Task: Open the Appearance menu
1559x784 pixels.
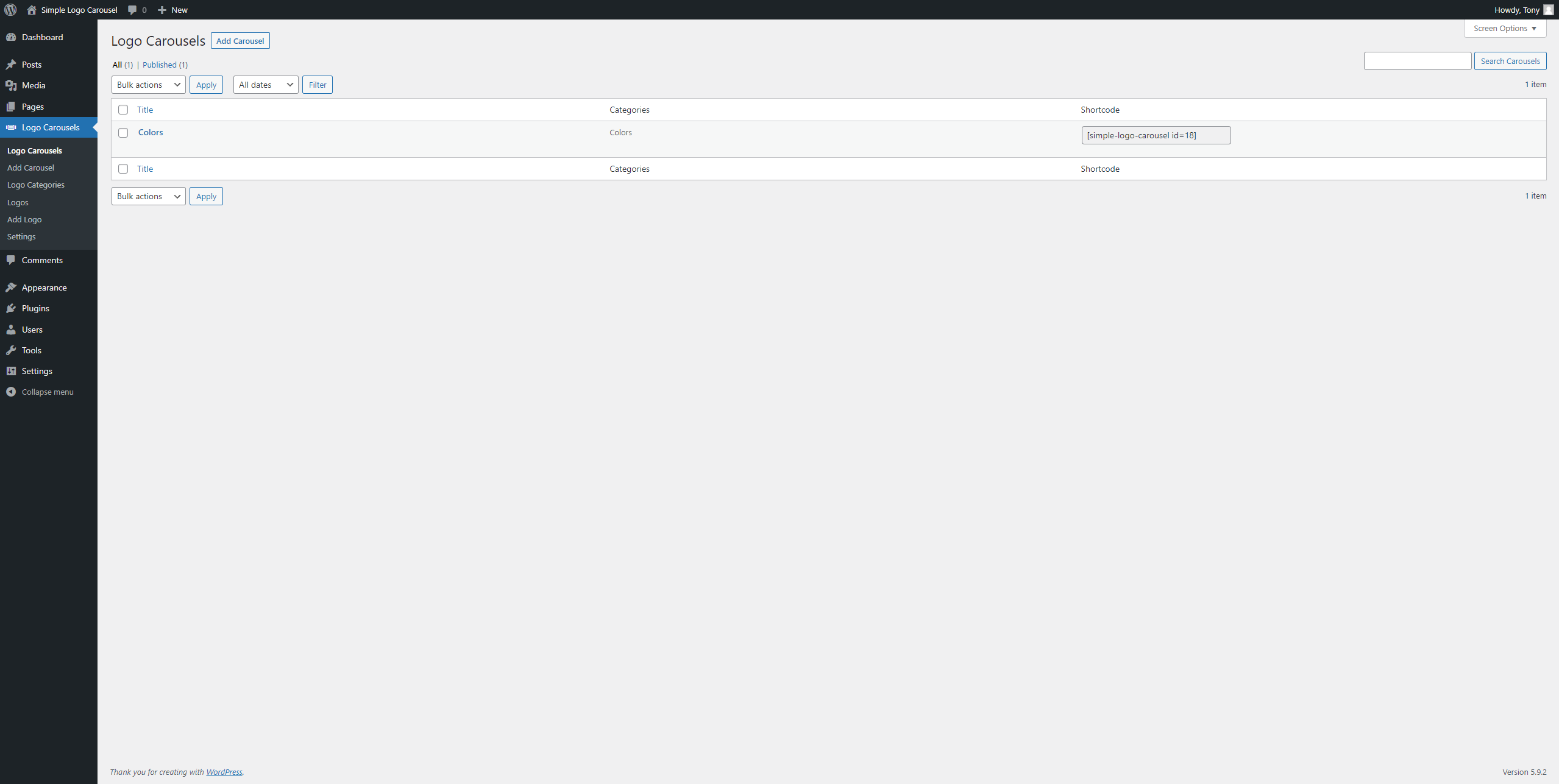Action: coord(49,288)
